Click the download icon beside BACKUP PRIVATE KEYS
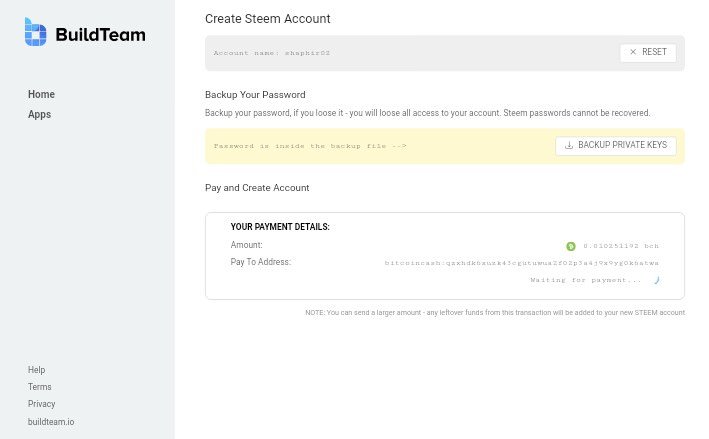The height and width of the screenshot is (439, 709). 569,145
